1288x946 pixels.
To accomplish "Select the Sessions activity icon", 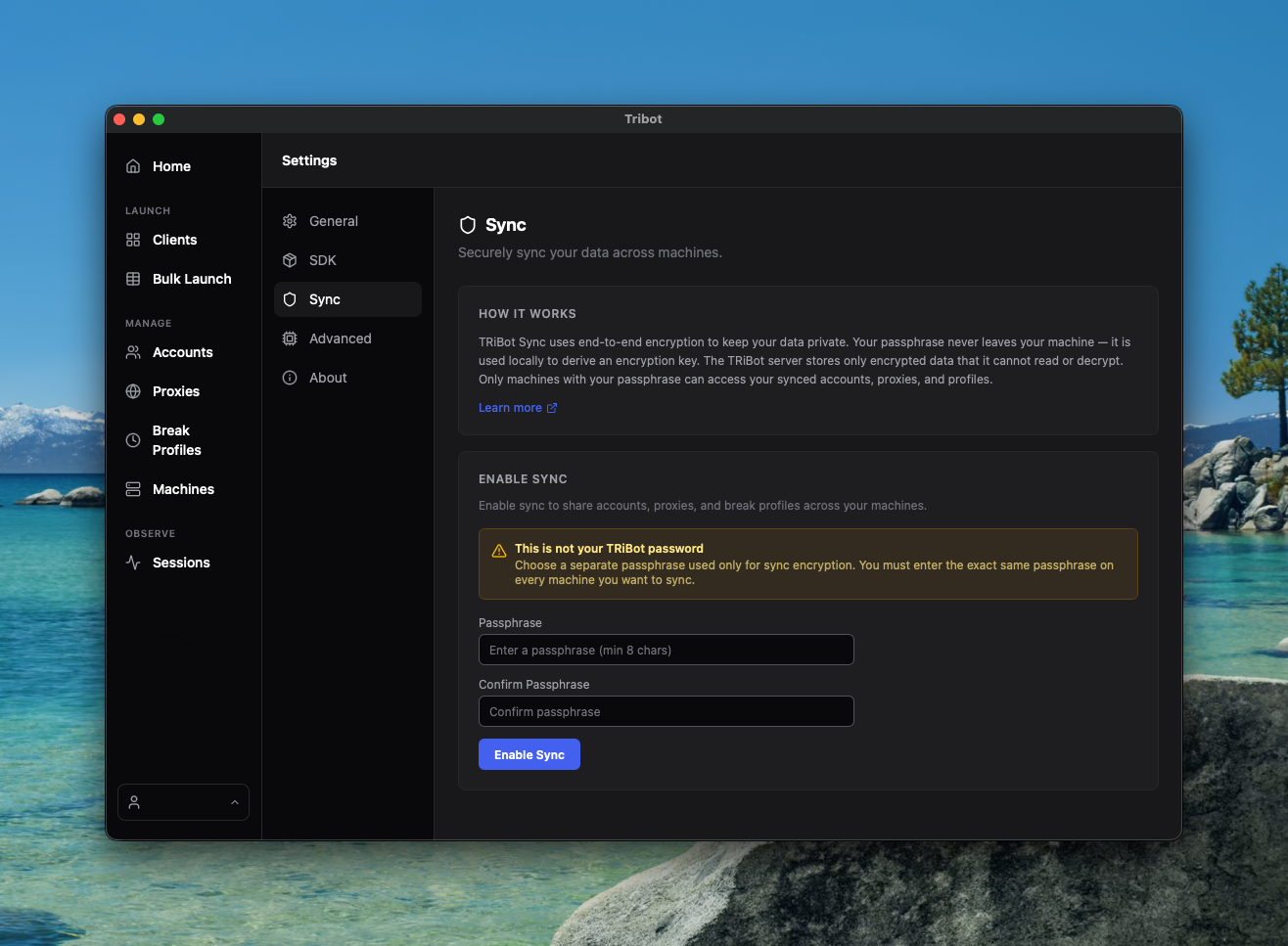I will [133, 563].
